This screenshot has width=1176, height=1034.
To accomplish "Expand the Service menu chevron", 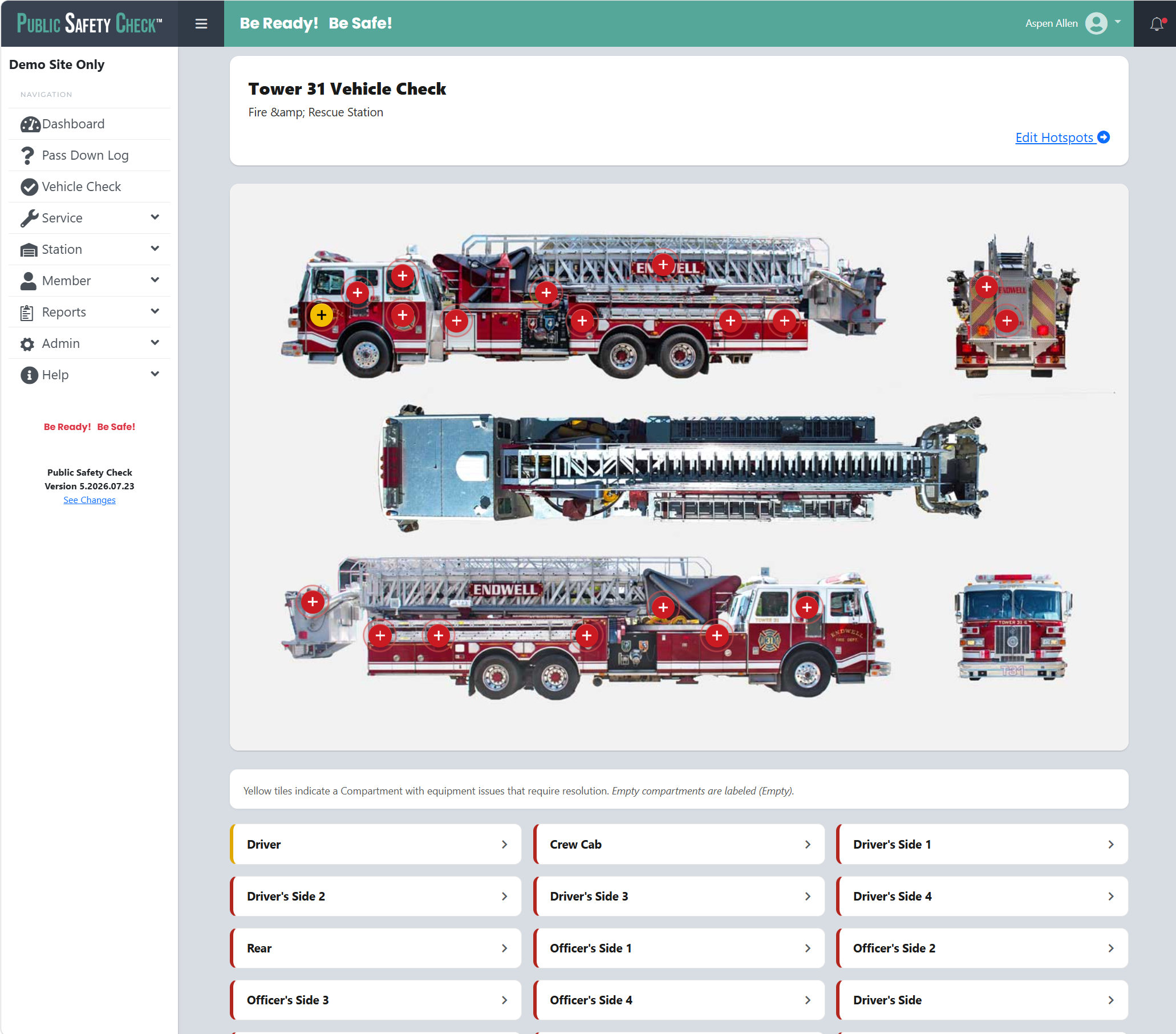I will 155,217.
